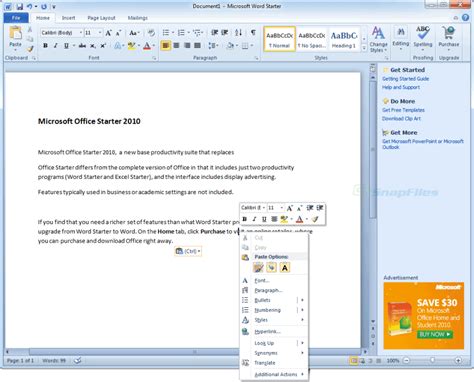Image resolution: width=474 pixels, height=382 pixels.
Task: Open the File tab
Action: tap(16, 18)
